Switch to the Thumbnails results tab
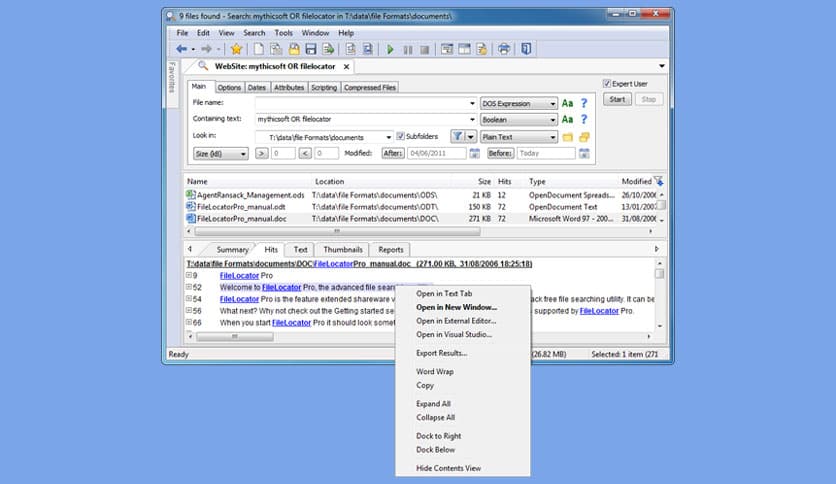The image size is (836, 484). click(342, 249)
